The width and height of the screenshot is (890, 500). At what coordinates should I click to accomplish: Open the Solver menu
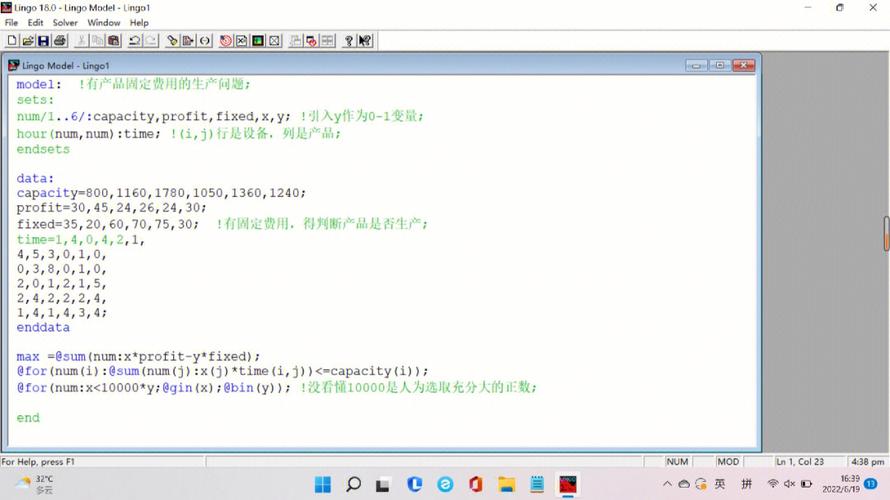(x=65, y=22)
